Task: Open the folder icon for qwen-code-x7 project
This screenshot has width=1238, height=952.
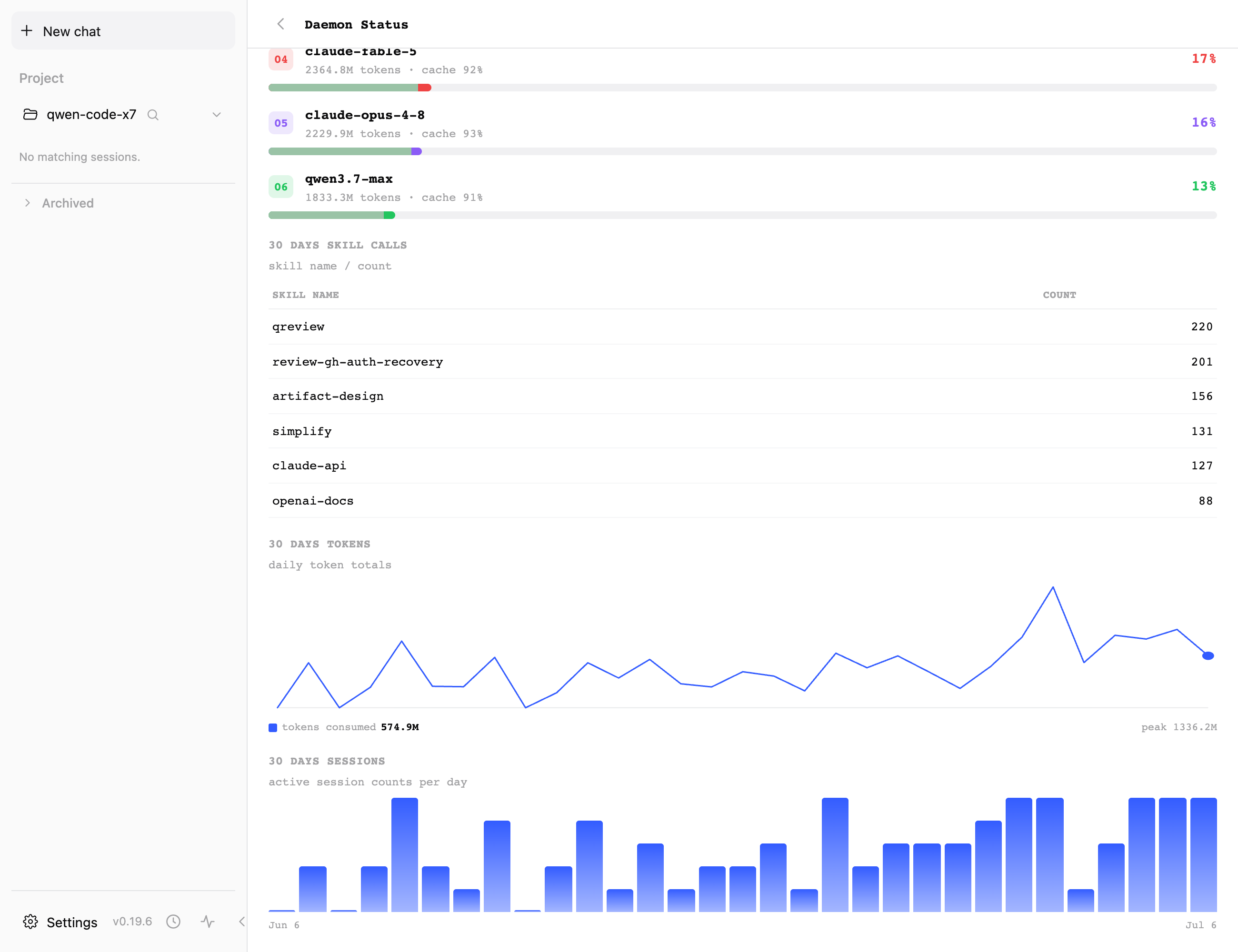Action: click(30, 114)
